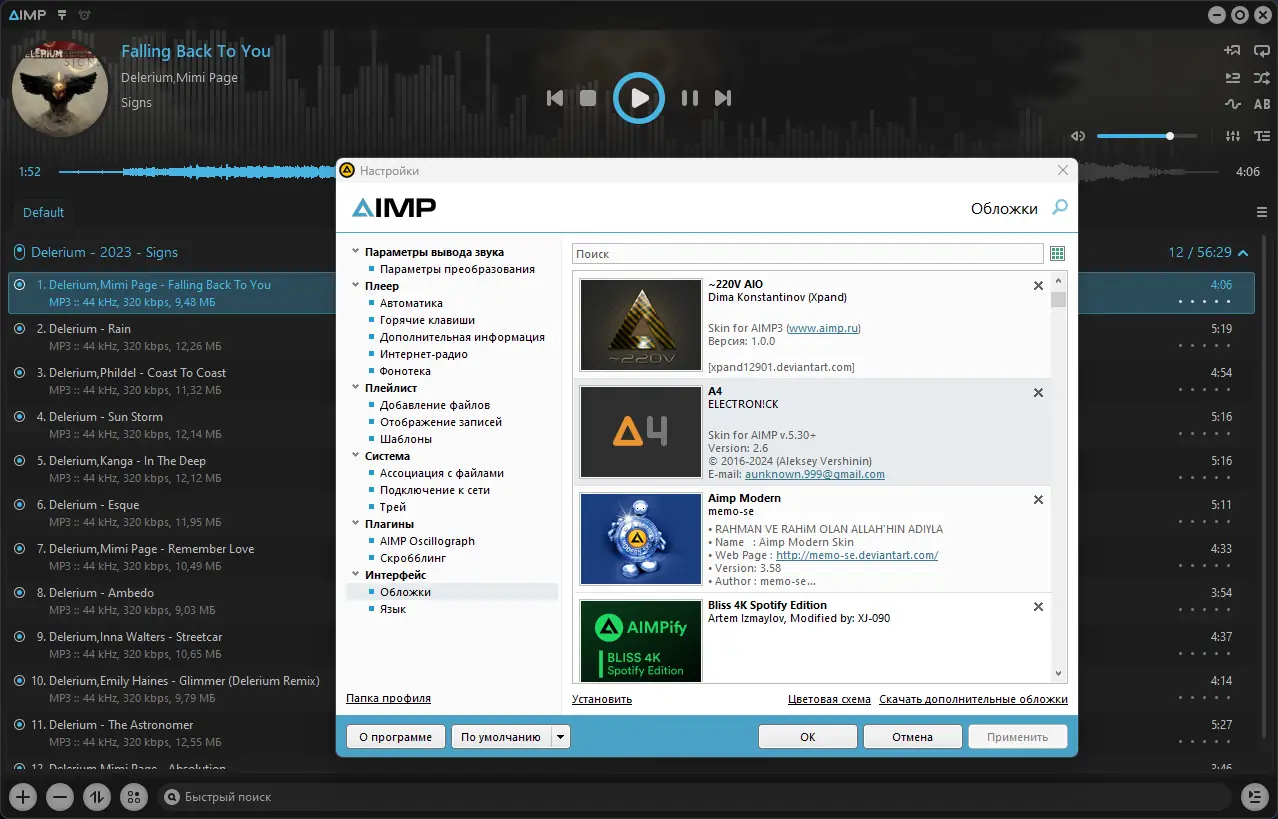Image resolution: width=1278 pixels, height=819 pixels.
Task: Click the Установить link
Action: pos(602,699)
